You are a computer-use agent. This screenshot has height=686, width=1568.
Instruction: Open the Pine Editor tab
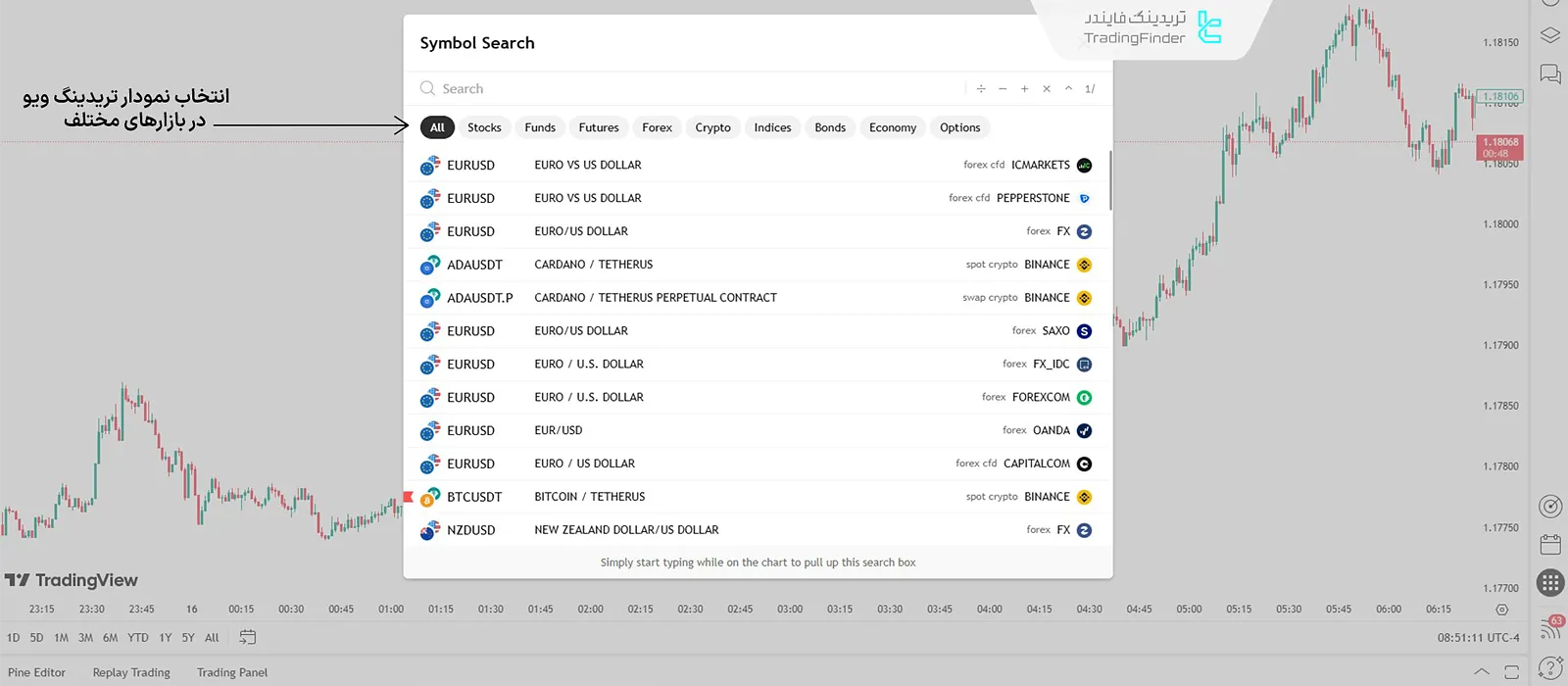(x=36, y=672)
